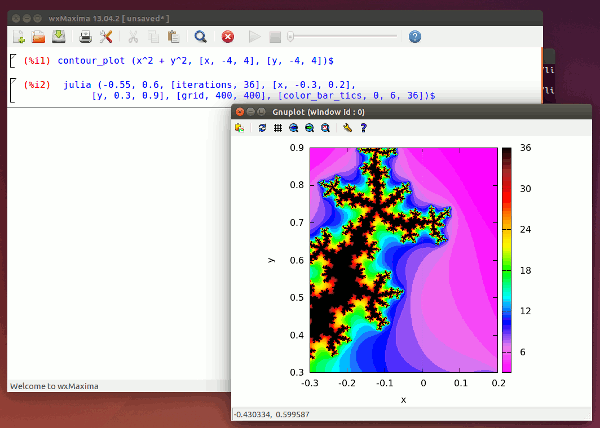Start animation playback in wxMaxima toolbar
600x428 pixels.
point(254,37)
